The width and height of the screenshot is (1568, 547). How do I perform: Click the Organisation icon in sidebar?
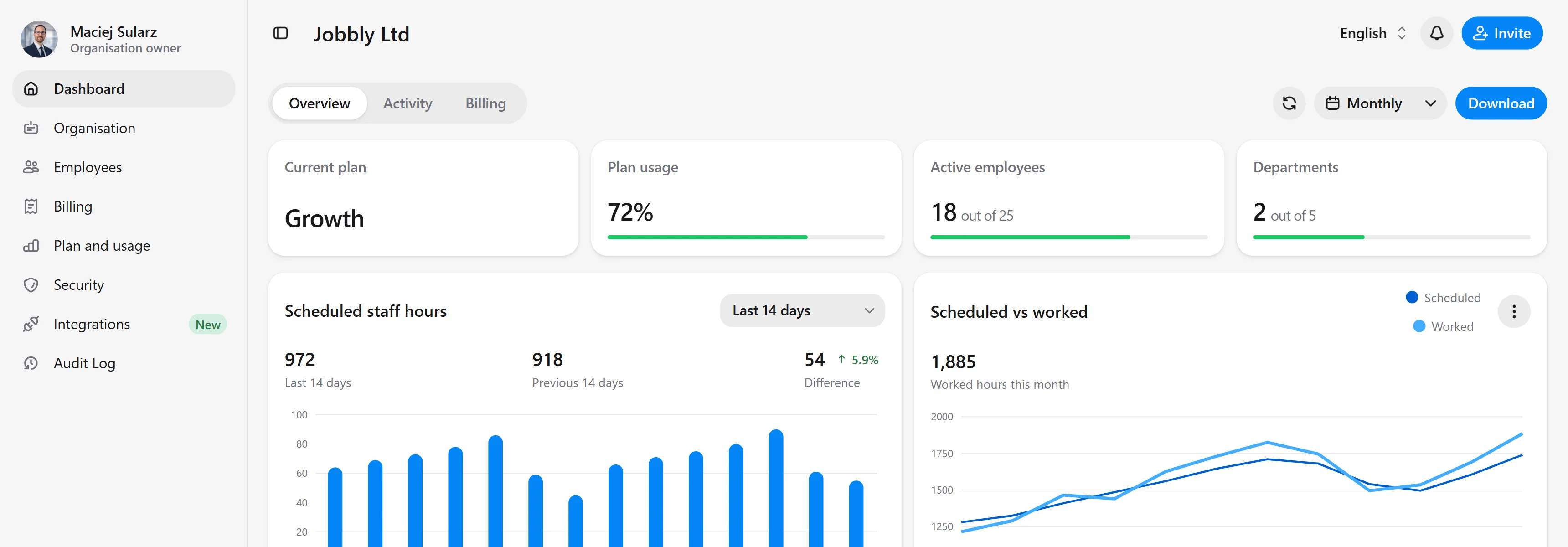[x=31, y=128]
